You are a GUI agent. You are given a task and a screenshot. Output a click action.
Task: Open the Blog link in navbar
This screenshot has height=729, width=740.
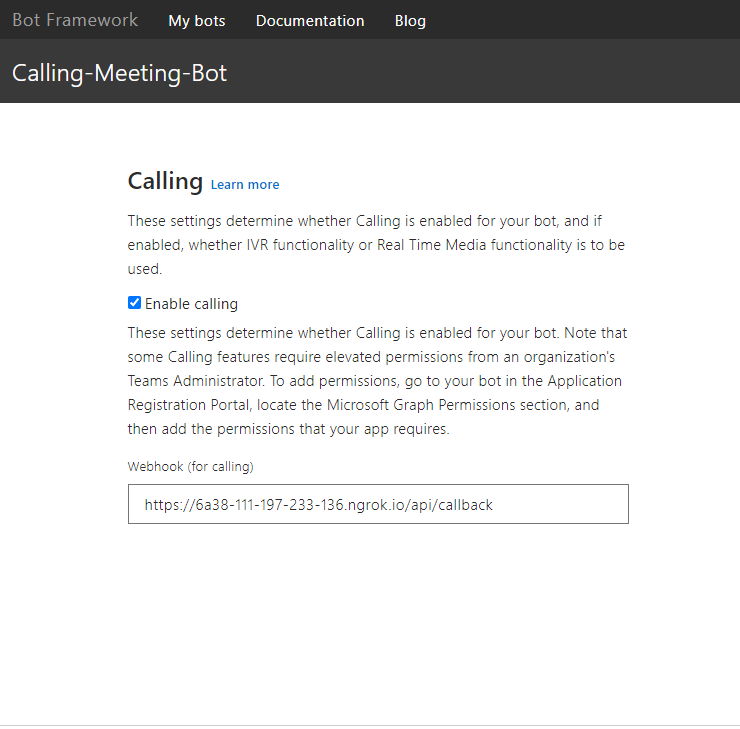coord(410,21)
